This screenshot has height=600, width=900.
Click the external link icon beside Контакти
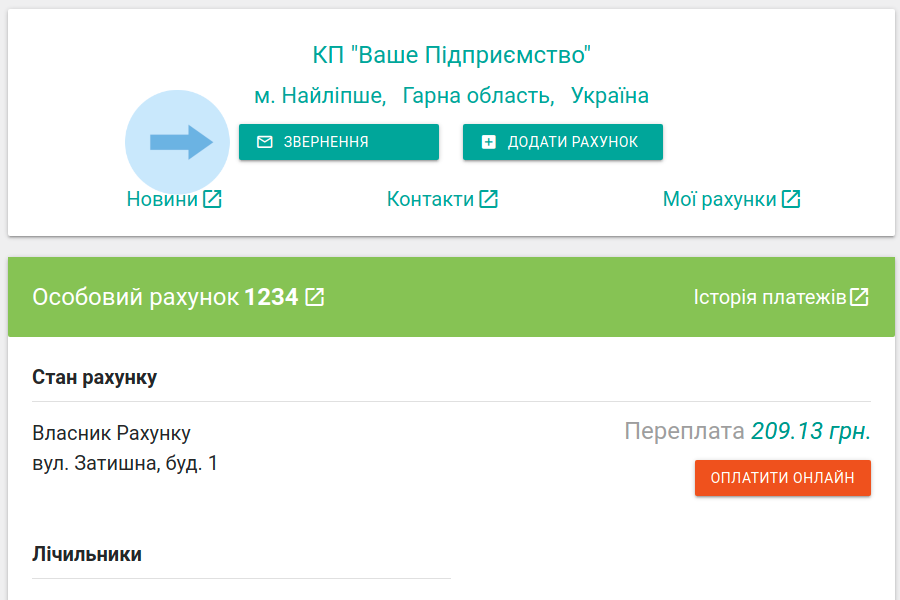click(x=488, y=199)
